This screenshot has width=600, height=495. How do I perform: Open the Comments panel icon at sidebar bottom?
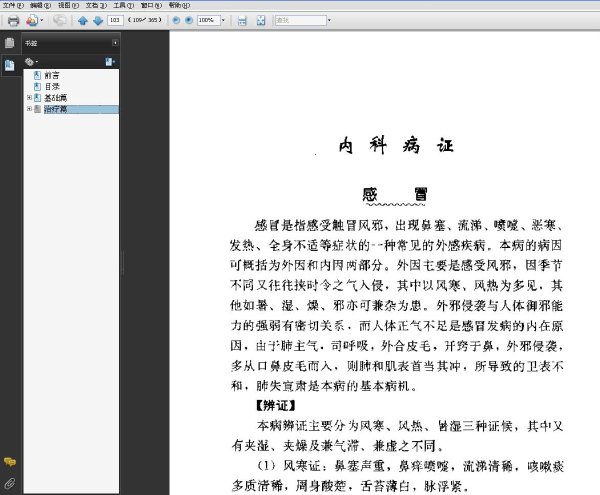pyautogui.click(x=10, y=462)
